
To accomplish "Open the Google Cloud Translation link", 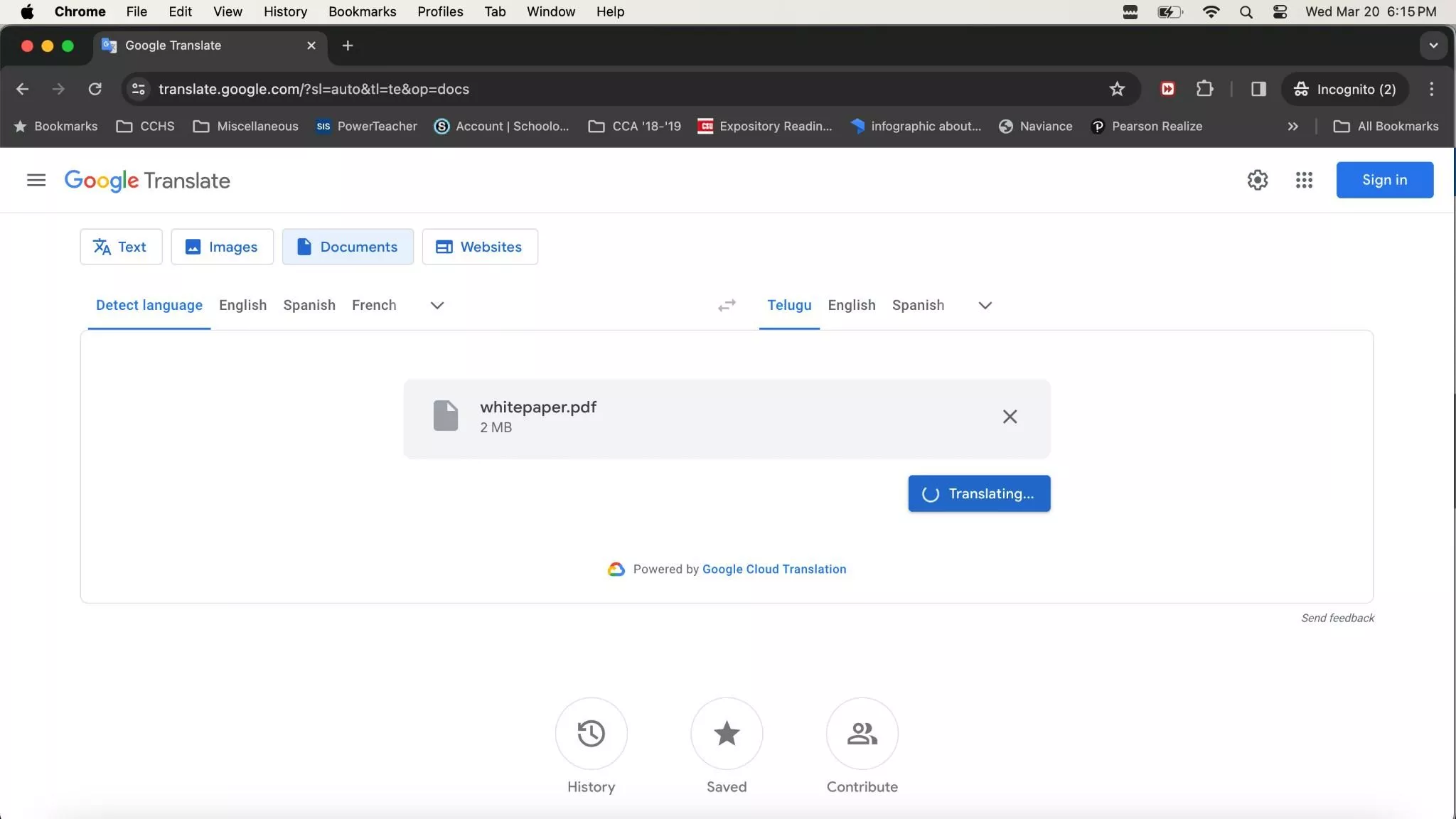I will pyautogui.click(x=773, y=569).
